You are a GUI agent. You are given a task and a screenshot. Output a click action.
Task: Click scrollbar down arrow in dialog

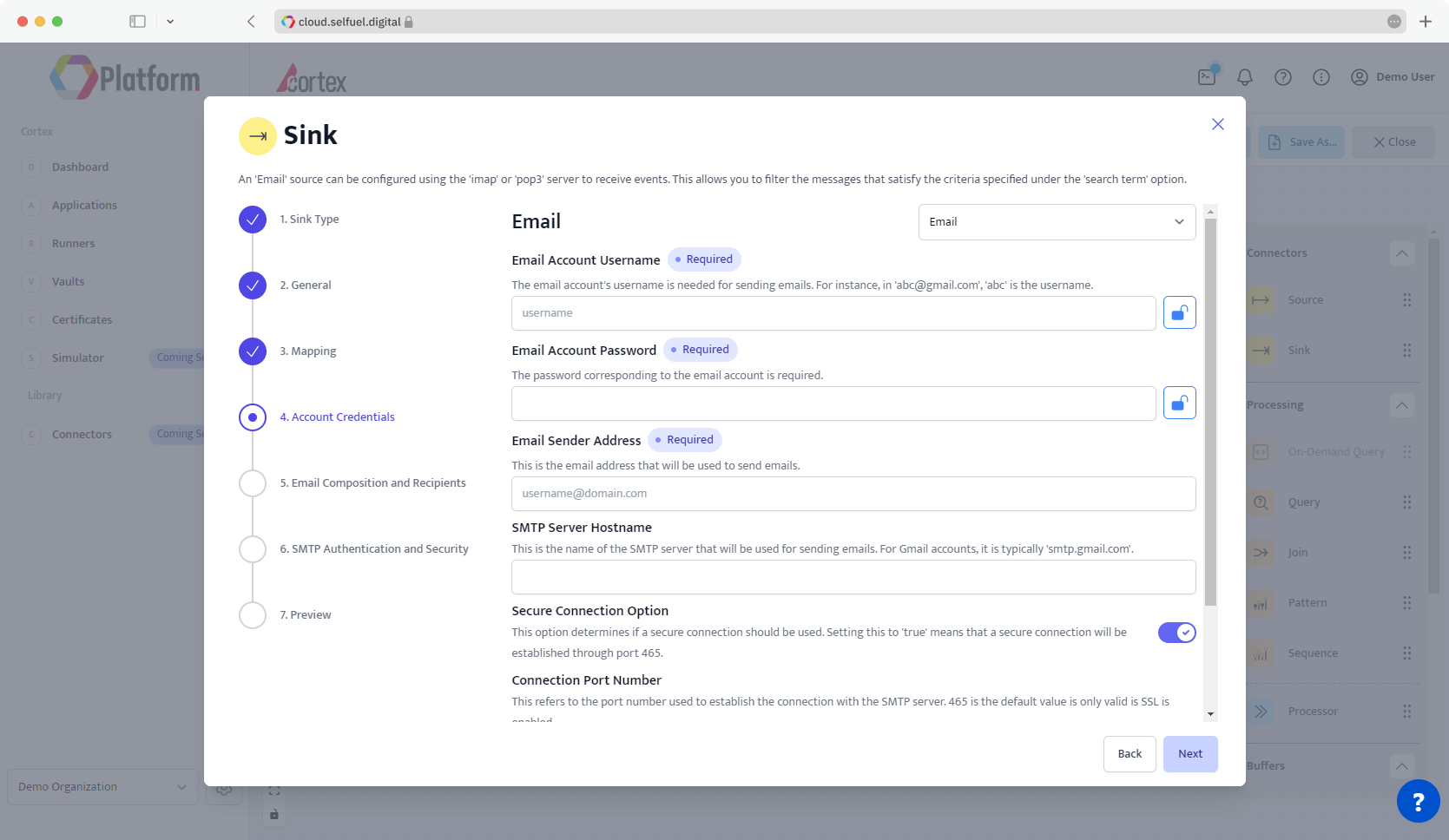pos(1210,715)
